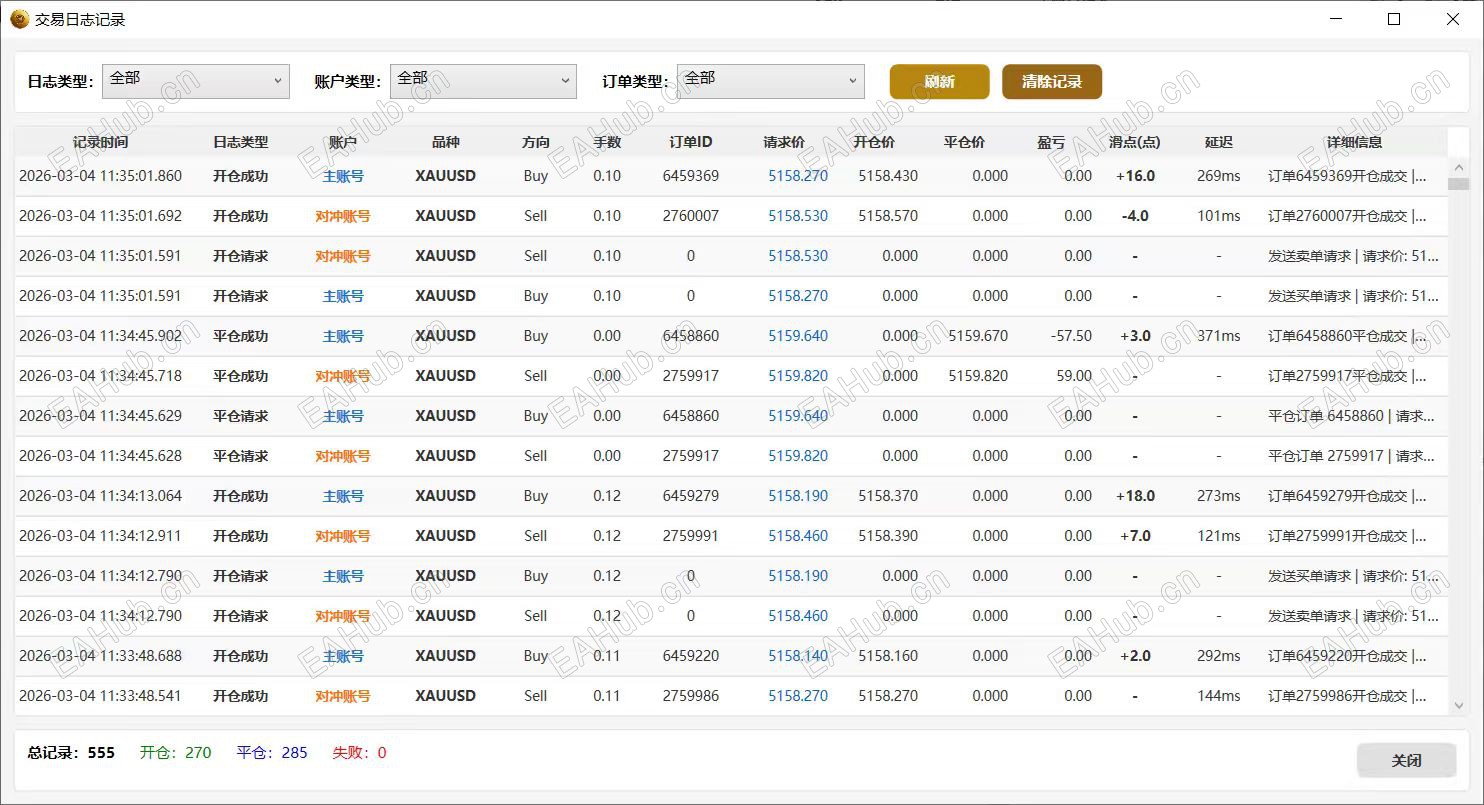Image resolution: width=1484 pixels, height=805 pixels.
Task: Select the open price 5158.570
Action: tap(888, 216)
